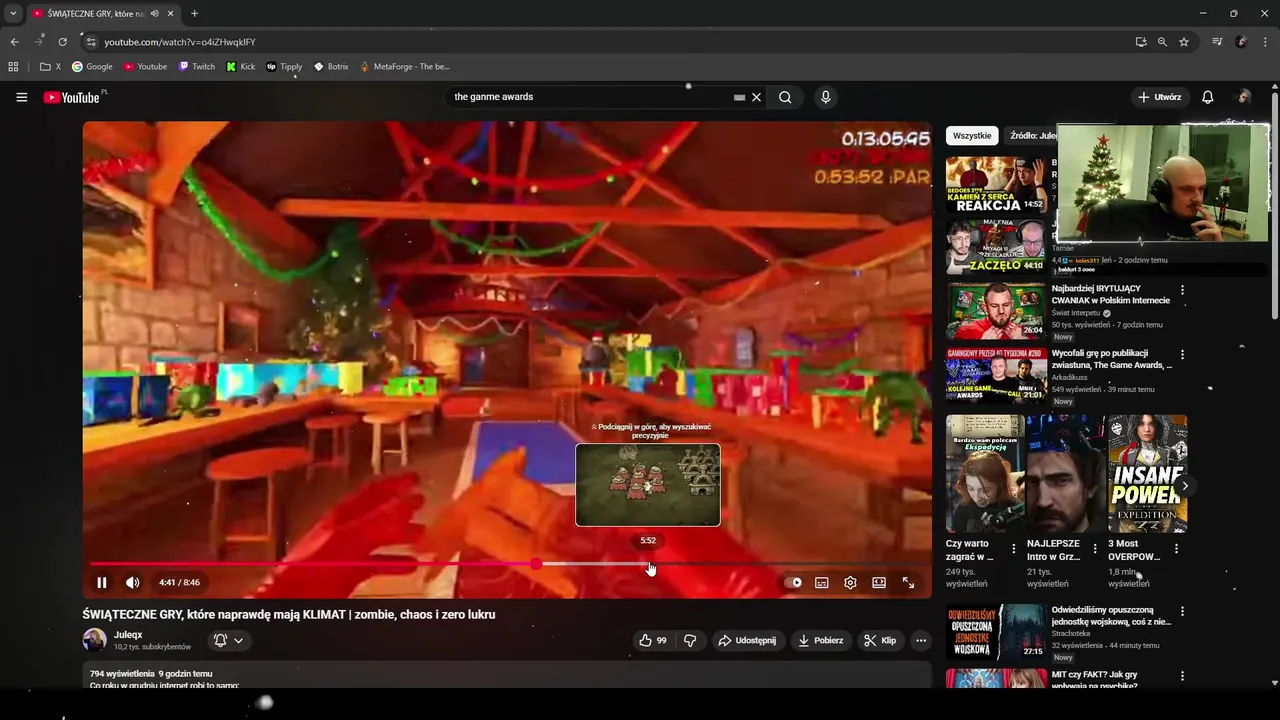The width and height of the screenshot is (1280, 720).
Task: Open menu for Odwiedziliśmy opuszczoną video
Action: coord(1182,611)
